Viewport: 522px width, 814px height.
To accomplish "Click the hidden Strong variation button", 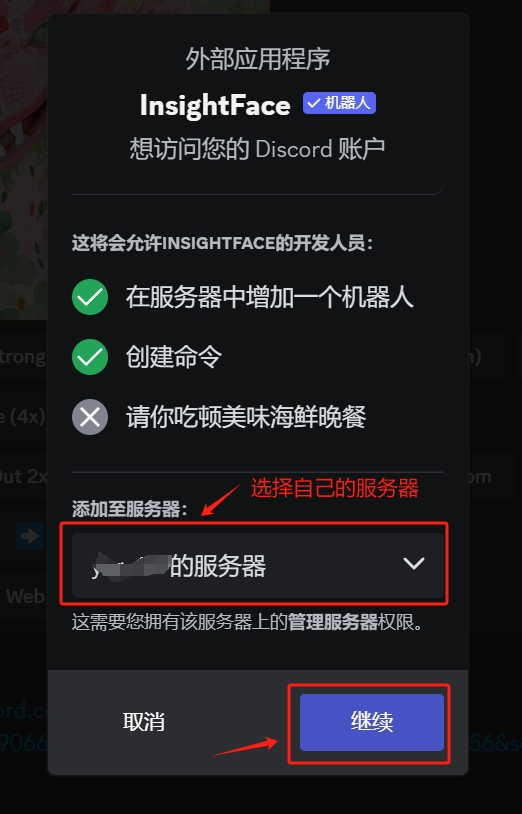I will pos(23,357).
